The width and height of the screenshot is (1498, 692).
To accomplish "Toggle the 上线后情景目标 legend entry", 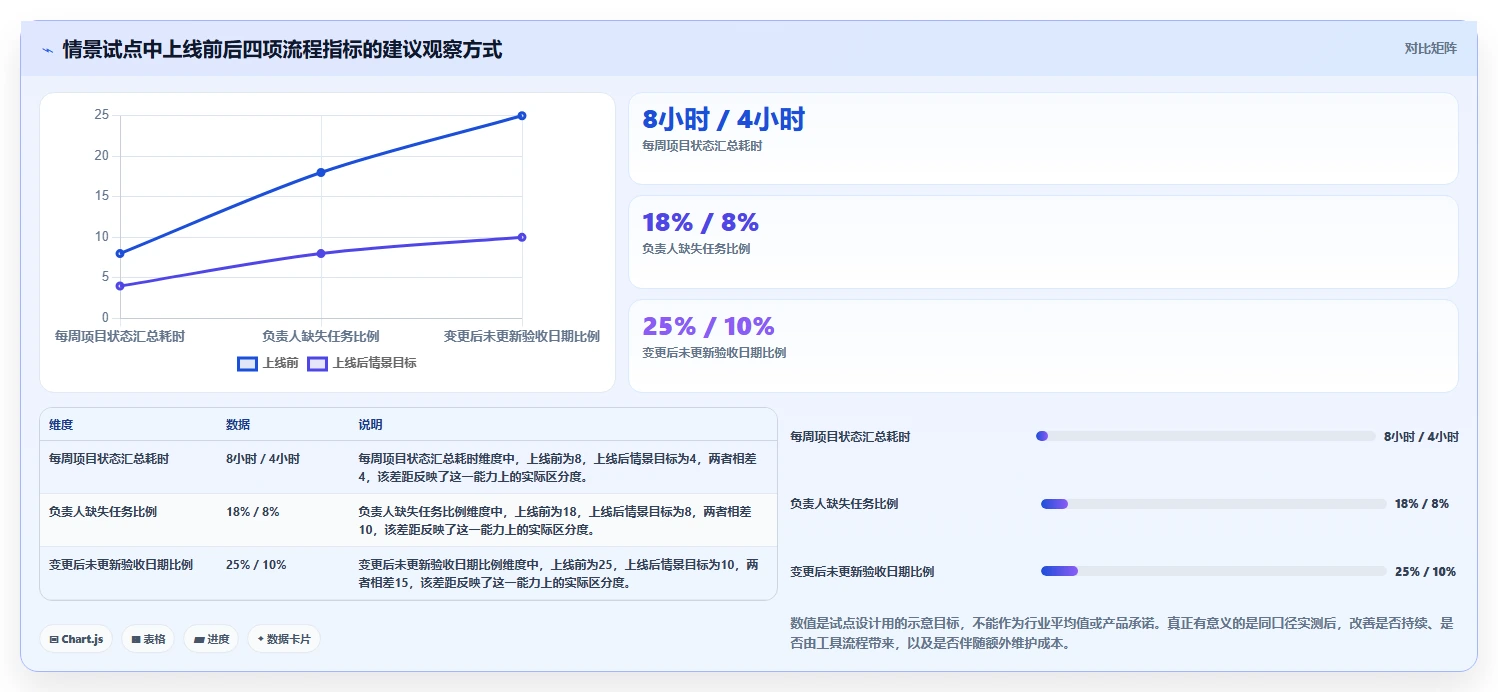I will point(362,363).
